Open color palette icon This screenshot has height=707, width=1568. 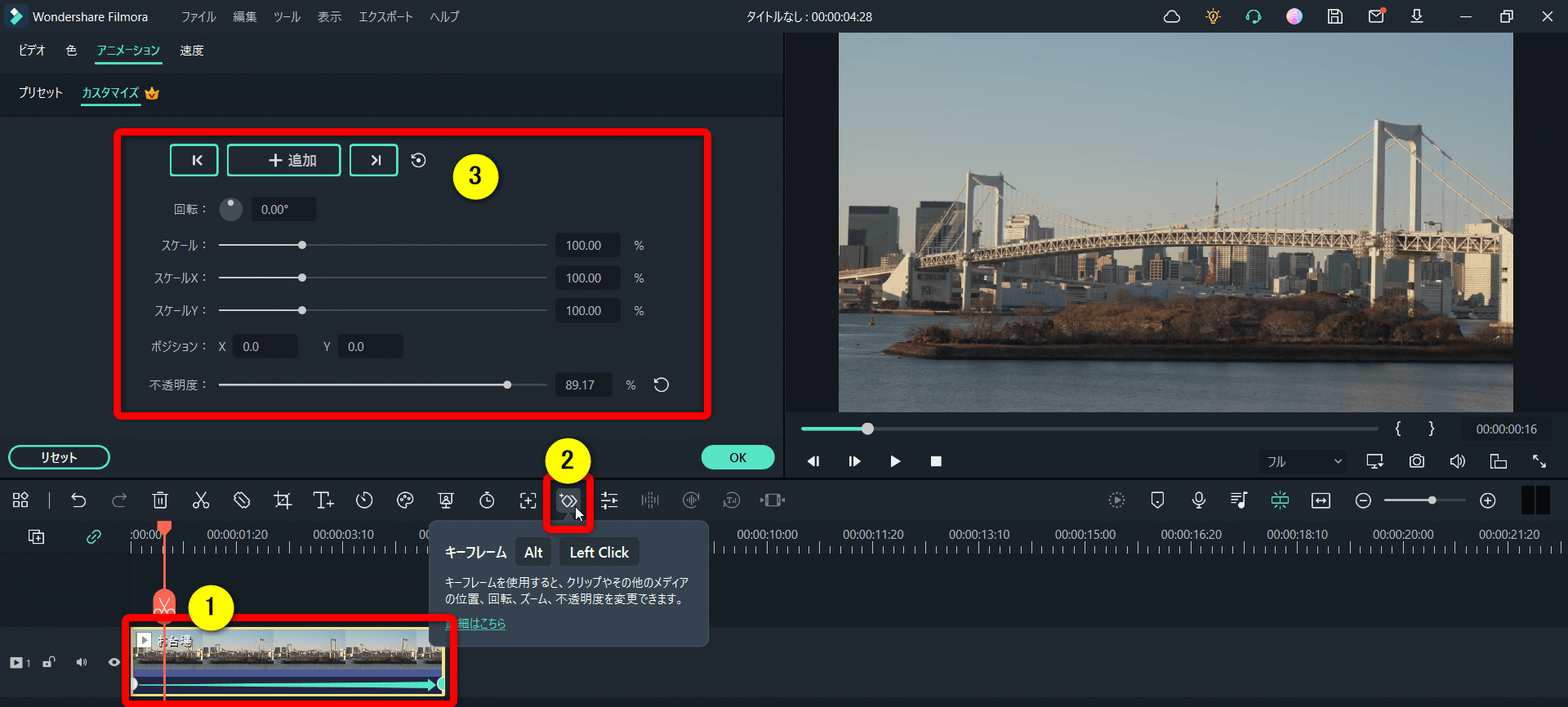[405, 500]
